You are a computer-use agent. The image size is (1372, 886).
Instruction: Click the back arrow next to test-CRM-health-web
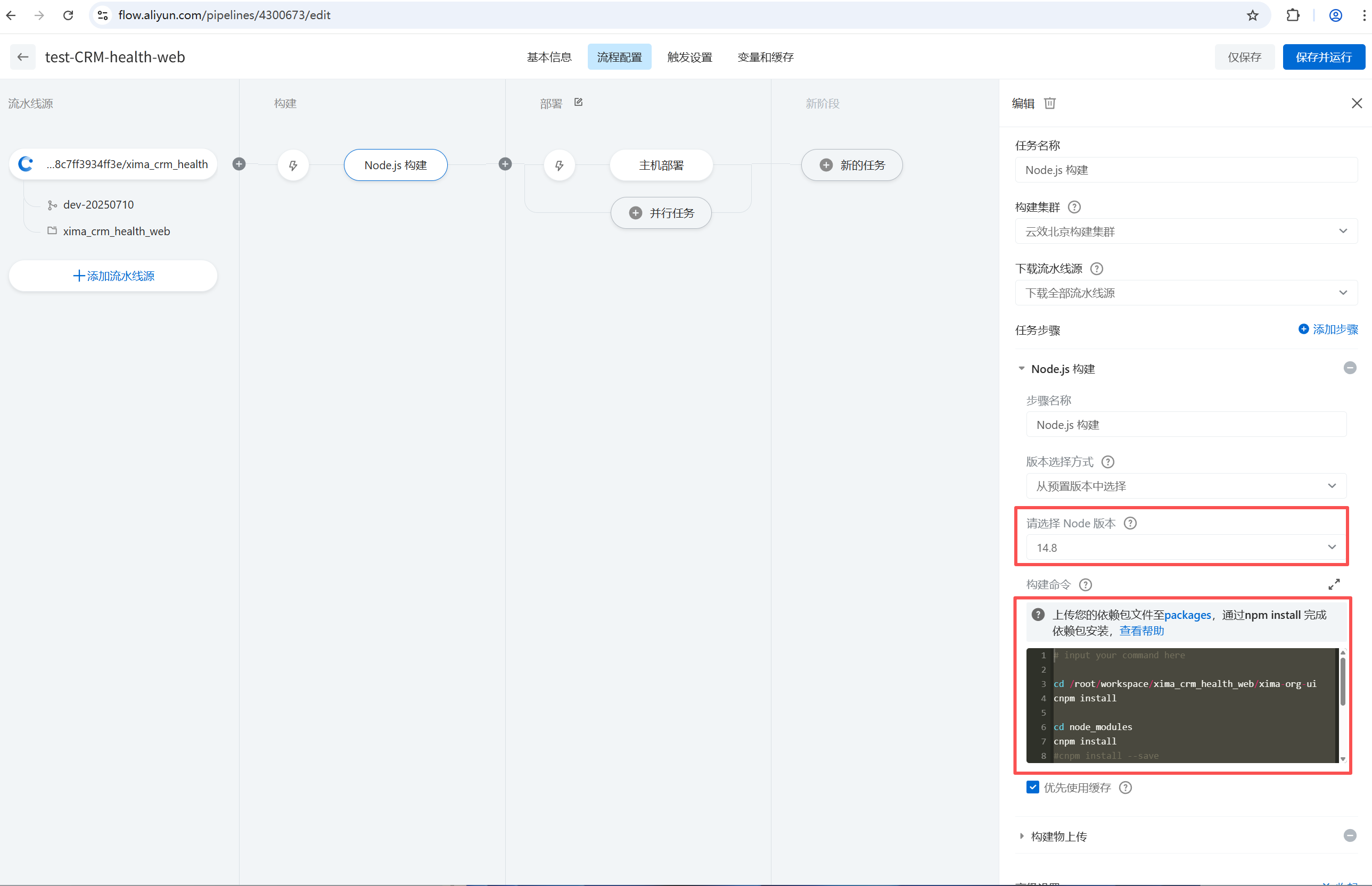click(x=23, y=57)
